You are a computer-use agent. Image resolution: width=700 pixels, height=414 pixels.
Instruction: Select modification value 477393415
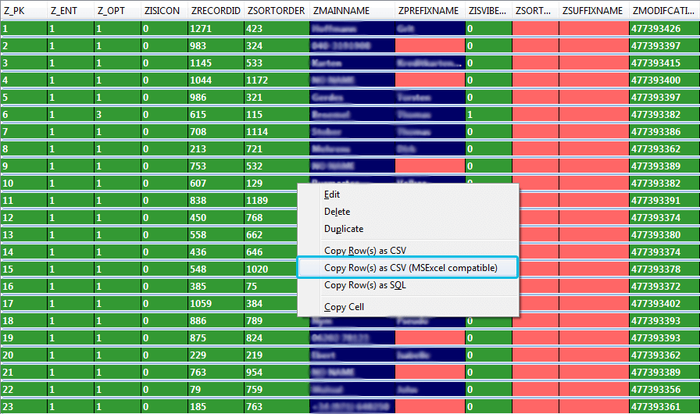pos(664,63)
